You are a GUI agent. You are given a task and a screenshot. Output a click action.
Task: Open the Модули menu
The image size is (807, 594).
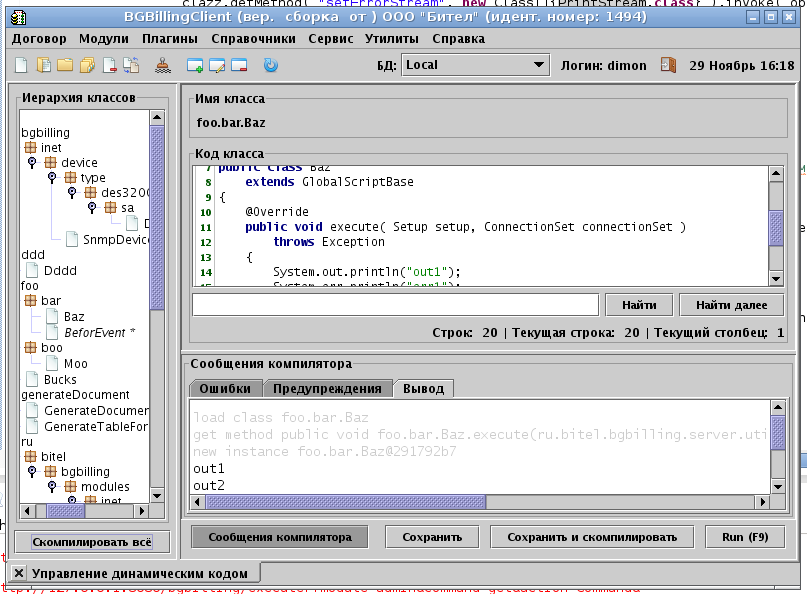(x=104, y=39)
